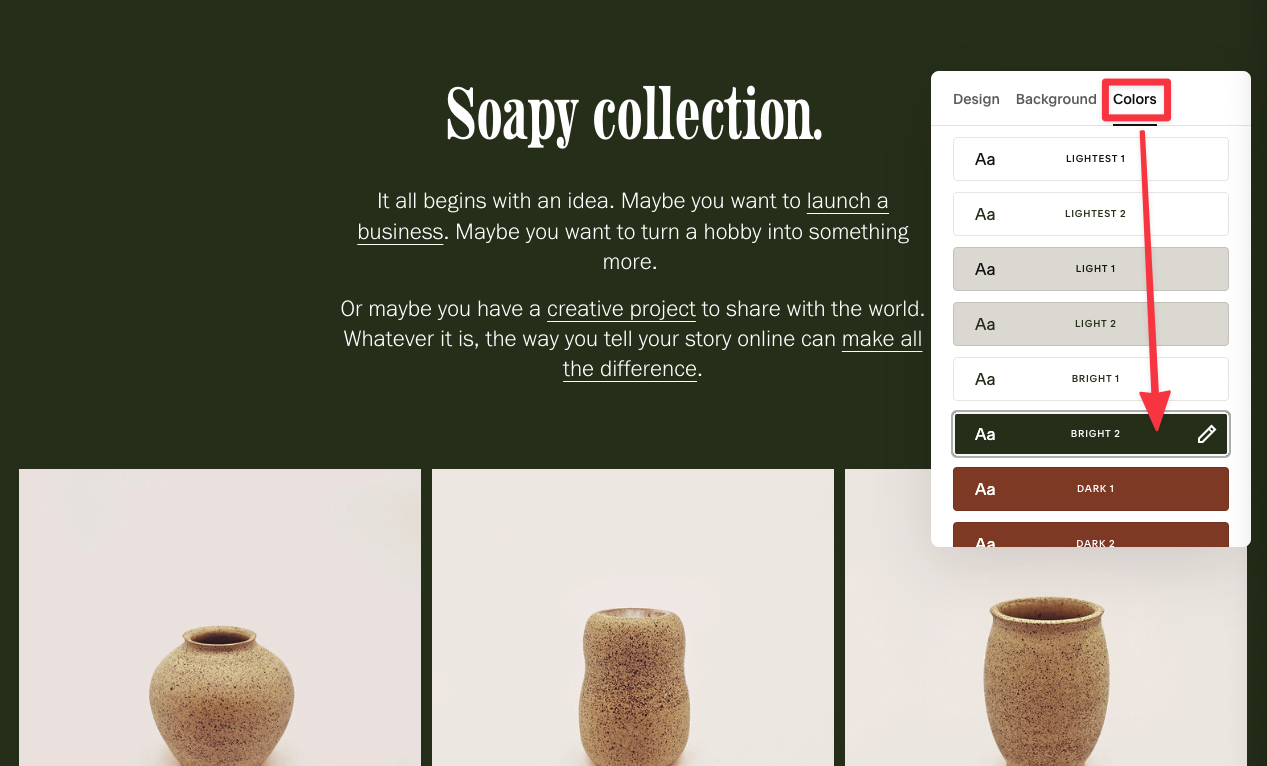
Task: Choose the Lightest 1 color theme
Action: click(x=1091, y=159)
